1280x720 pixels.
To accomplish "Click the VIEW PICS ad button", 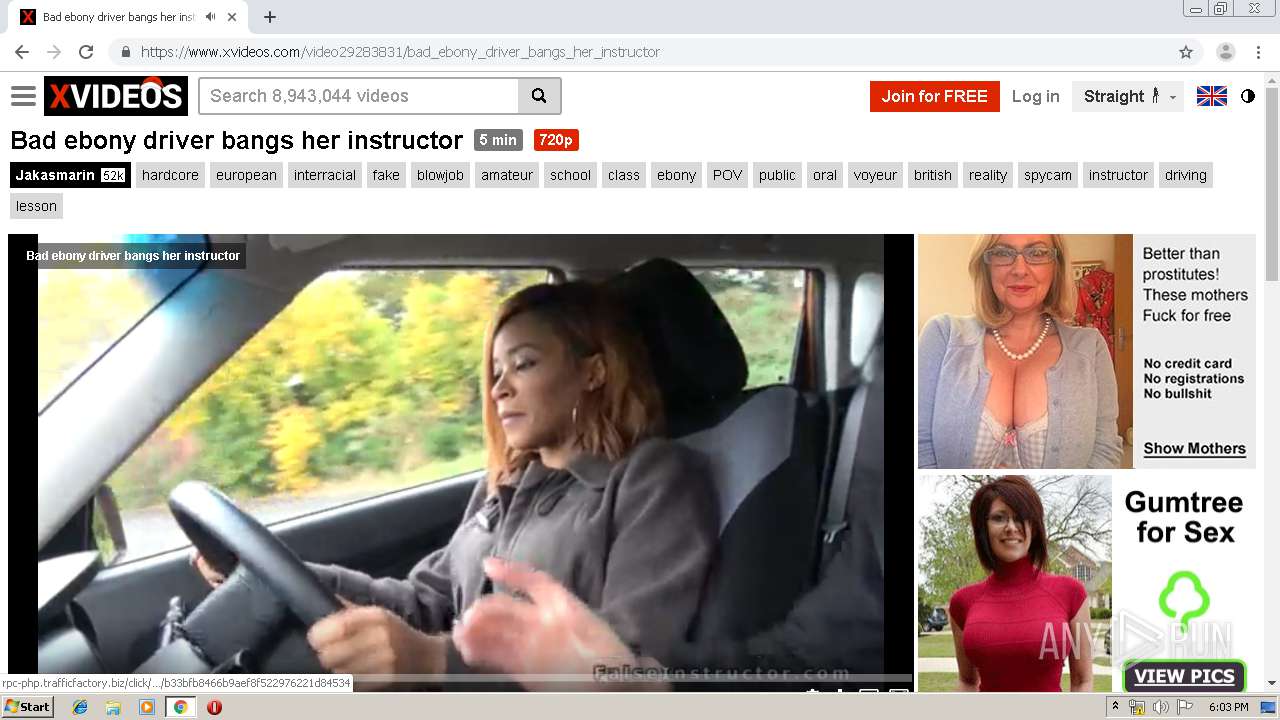I will (1184, 676).
